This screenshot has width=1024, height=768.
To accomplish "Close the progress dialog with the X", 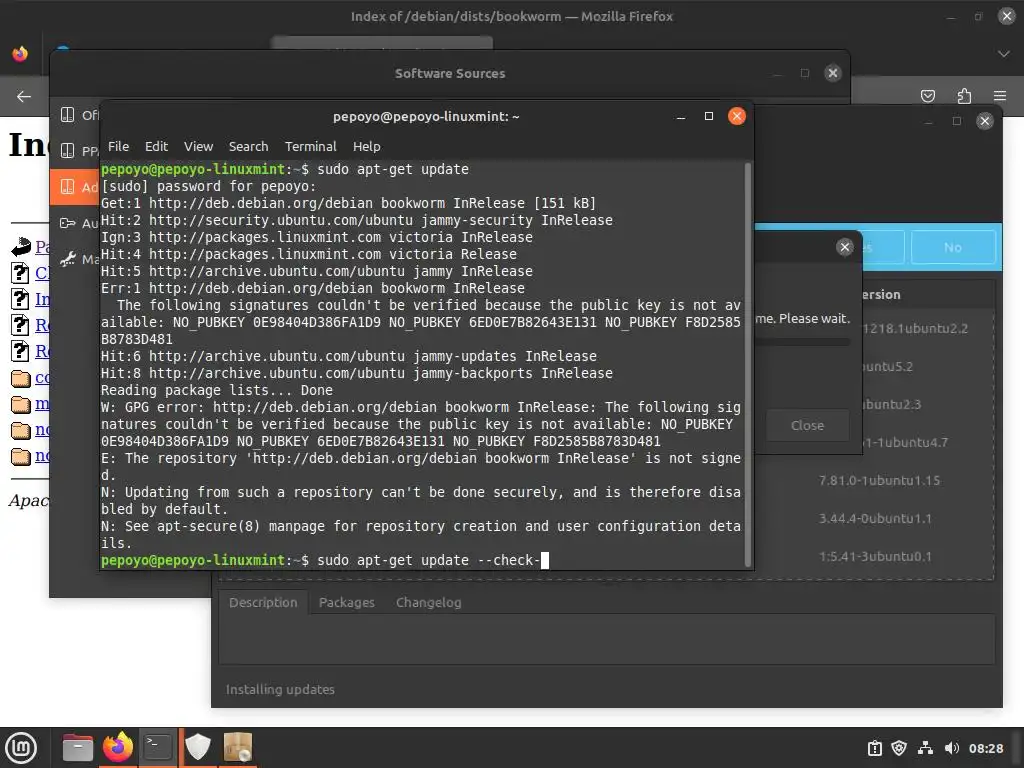I will (844, 247).
